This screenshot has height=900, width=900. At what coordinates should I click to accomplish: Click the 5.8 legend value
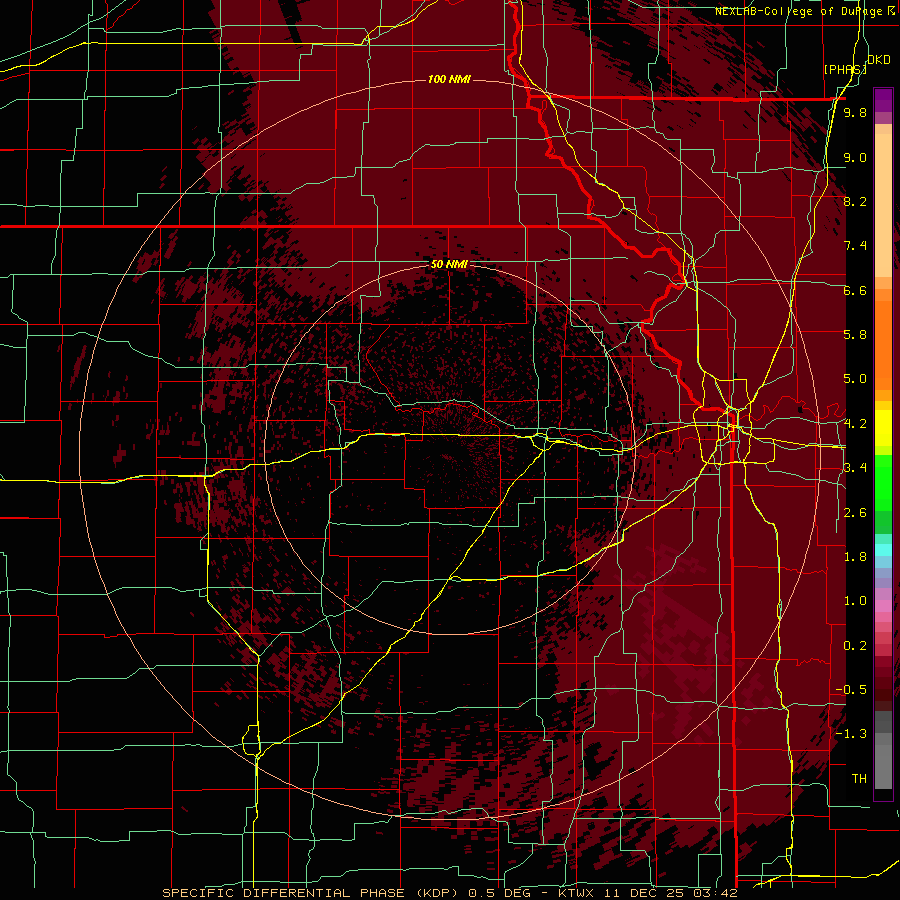click(855, 335)
